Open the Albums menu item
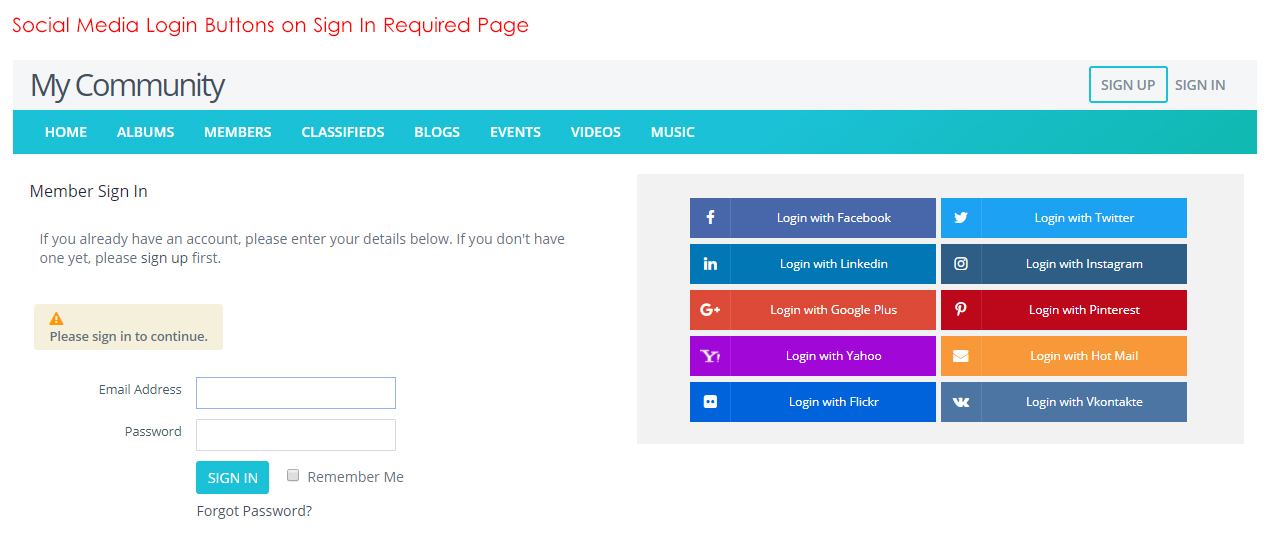Viewport: 1269px width, 540px height. (x=146, y=132)
